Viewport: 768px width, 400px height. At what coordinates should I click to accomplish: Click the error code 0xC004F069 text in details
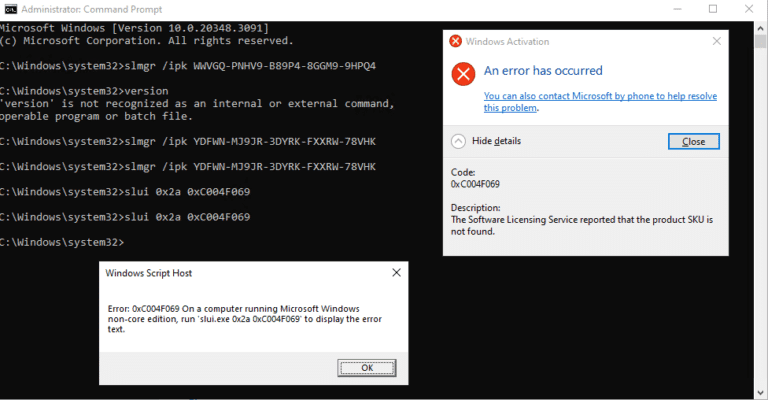click(475, 184)
